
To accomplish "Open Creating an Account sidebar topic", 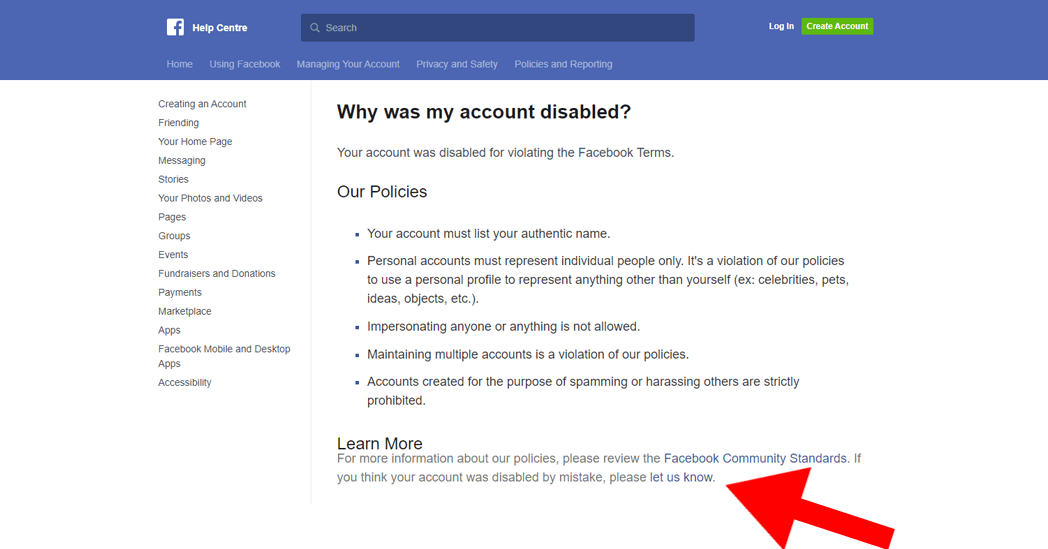I will [202, 104].
